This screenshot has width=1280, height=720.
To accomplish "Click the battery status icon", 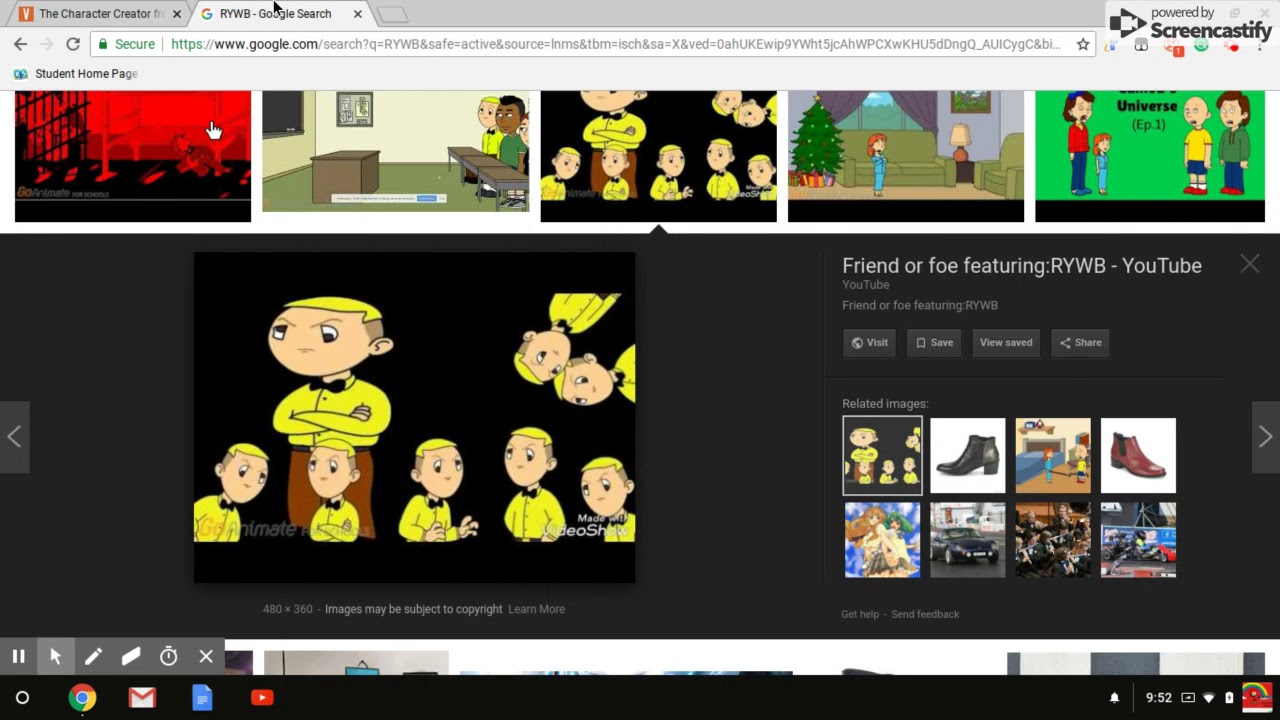I will click(1229, 698).
